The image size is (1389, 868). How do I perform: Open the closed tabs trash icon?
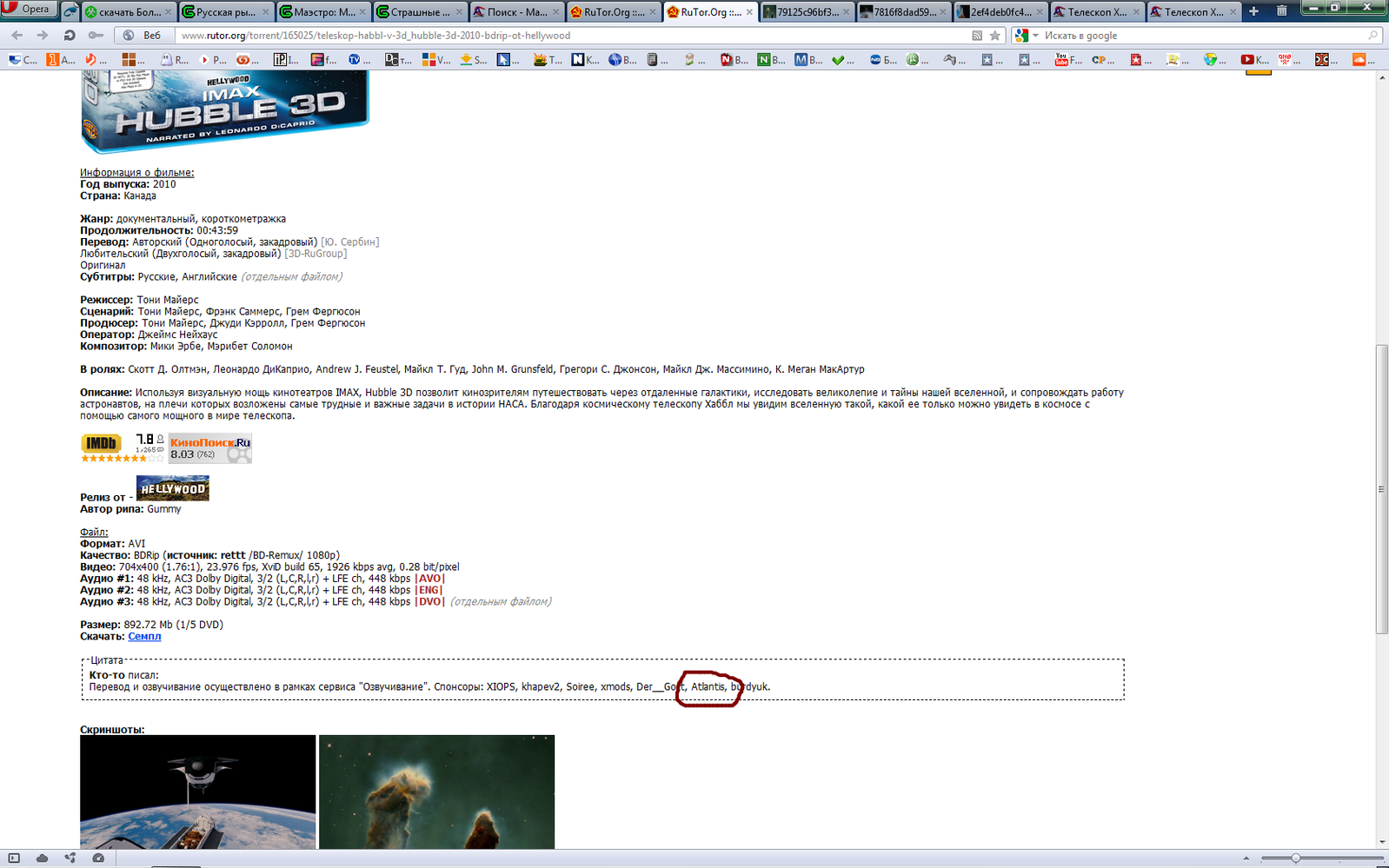click(1281, 11)
